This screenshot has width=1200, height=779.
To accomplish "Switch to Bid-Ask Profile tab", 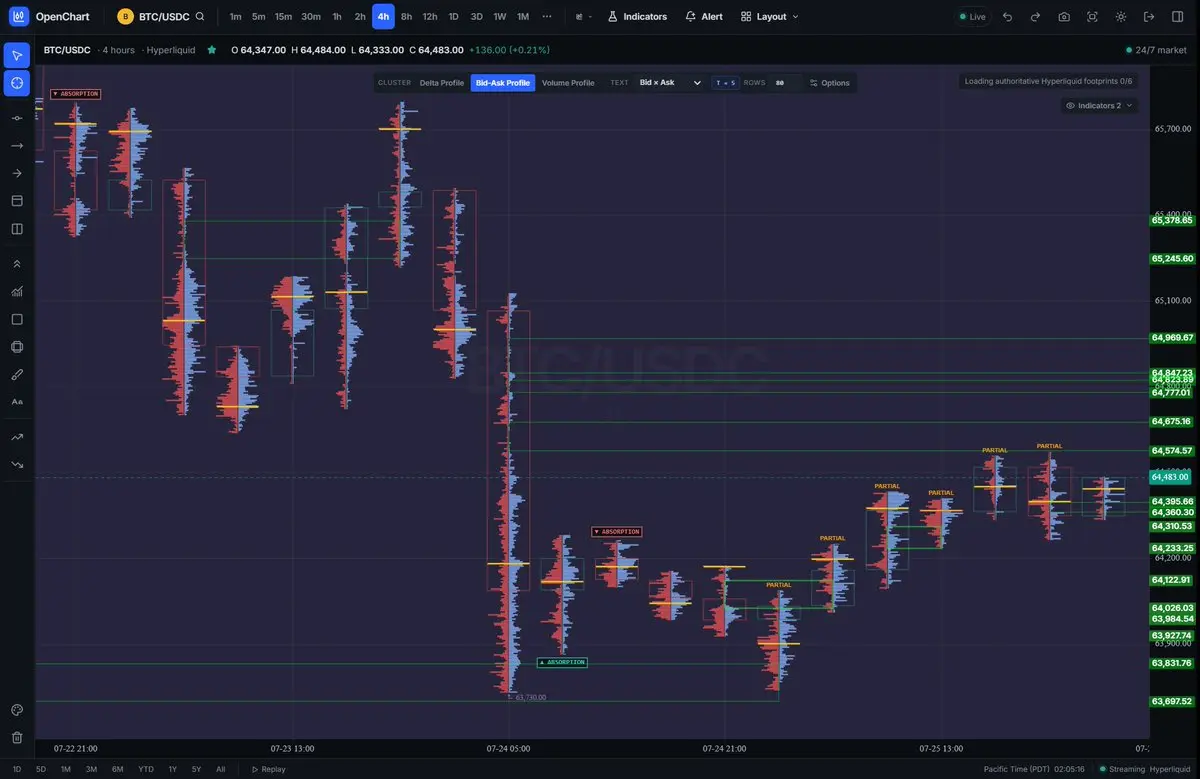I will click(503, 83).
